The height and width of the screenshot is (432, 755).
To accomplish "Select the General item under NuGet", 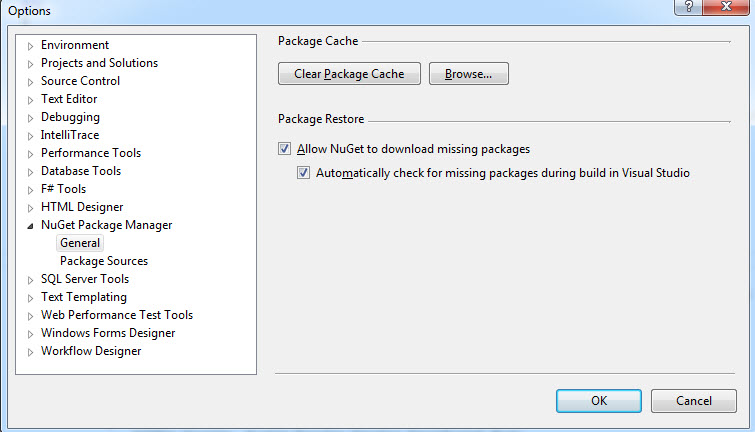I will click(x=80, y=243).
